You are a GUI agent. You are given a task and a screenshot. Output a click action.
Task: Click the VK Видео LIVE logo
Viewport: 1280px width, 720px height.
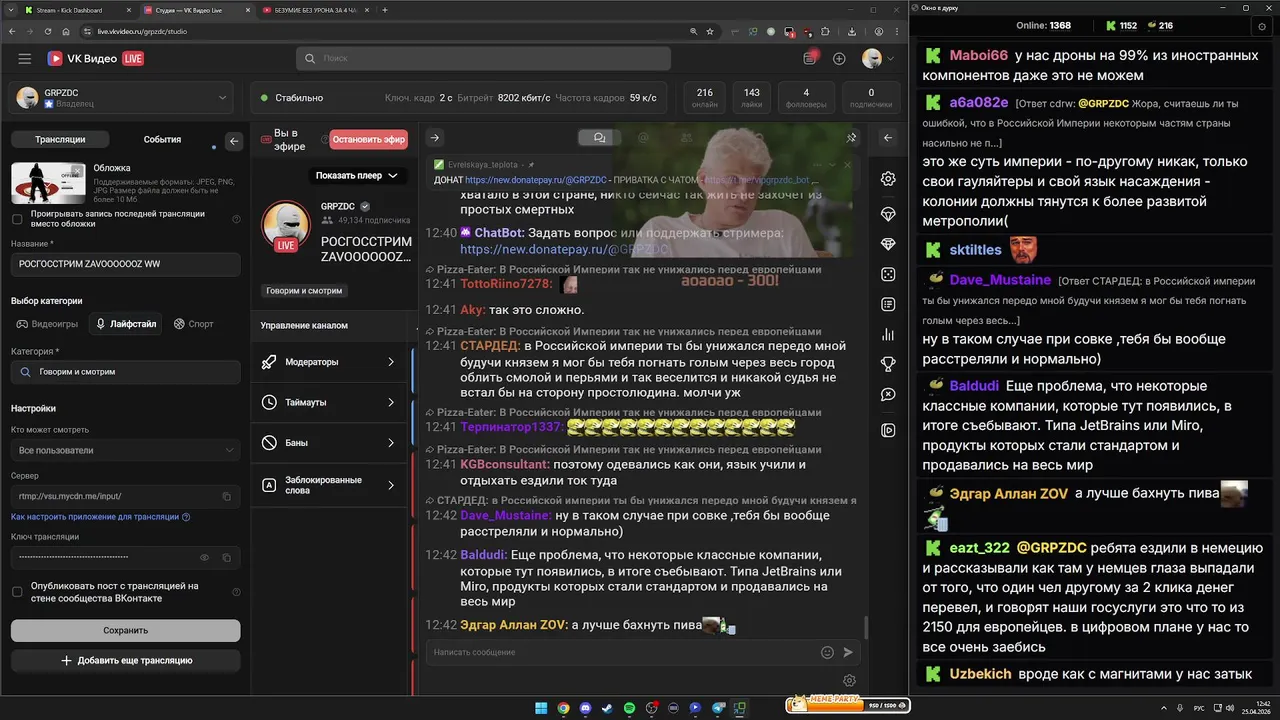pos(96,59)
